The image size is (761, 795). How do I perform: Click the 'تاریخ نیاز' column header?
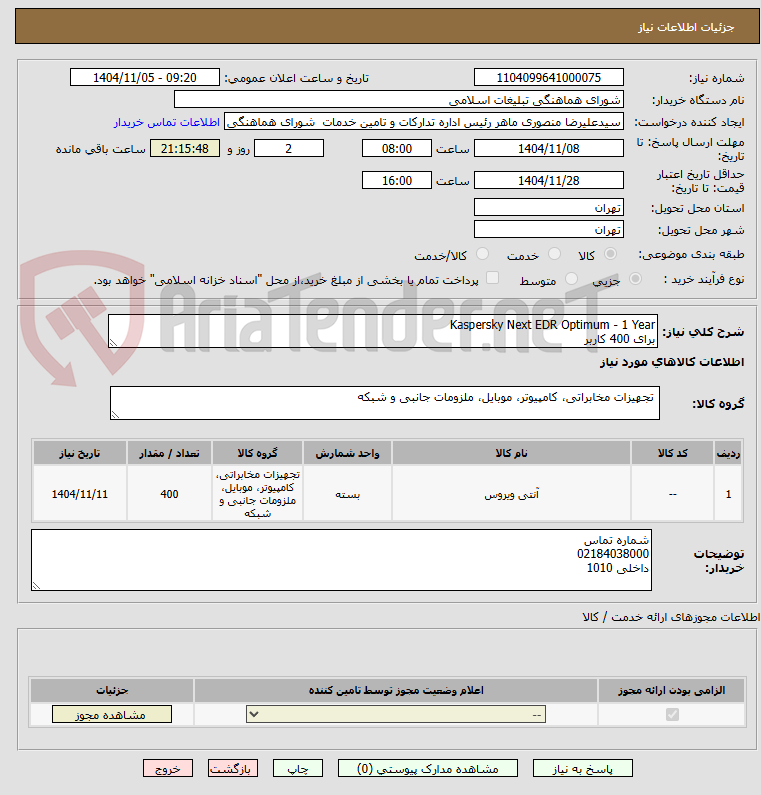pos(80,453)
